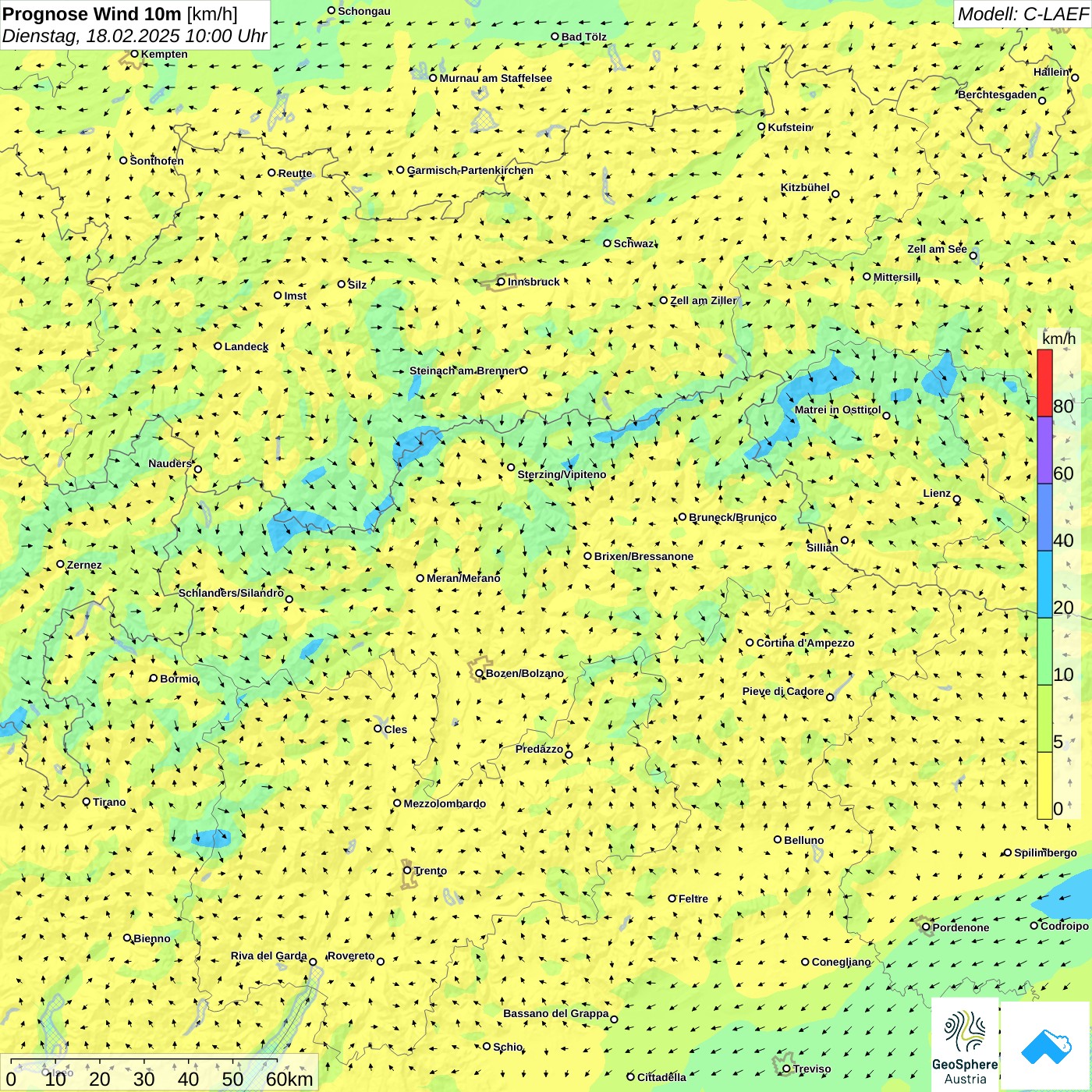Click the Kufstein city marker circle
This screenshot has width=1092, height=1092.
(x=761, y=126)
